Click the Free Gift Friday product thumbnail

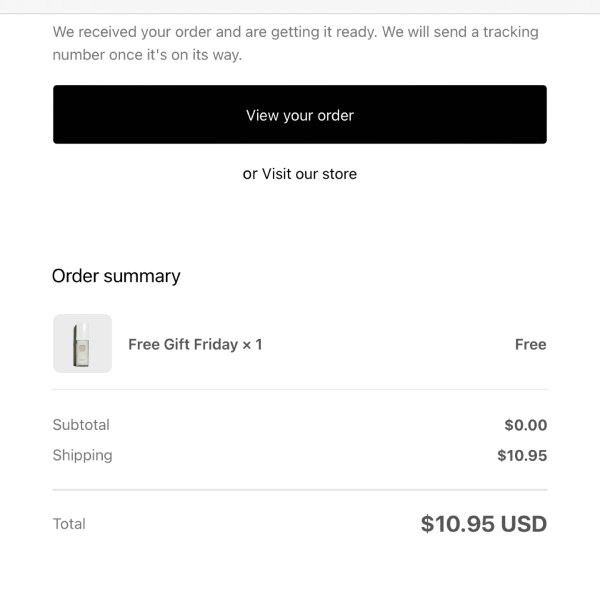[x=82, y=343]
